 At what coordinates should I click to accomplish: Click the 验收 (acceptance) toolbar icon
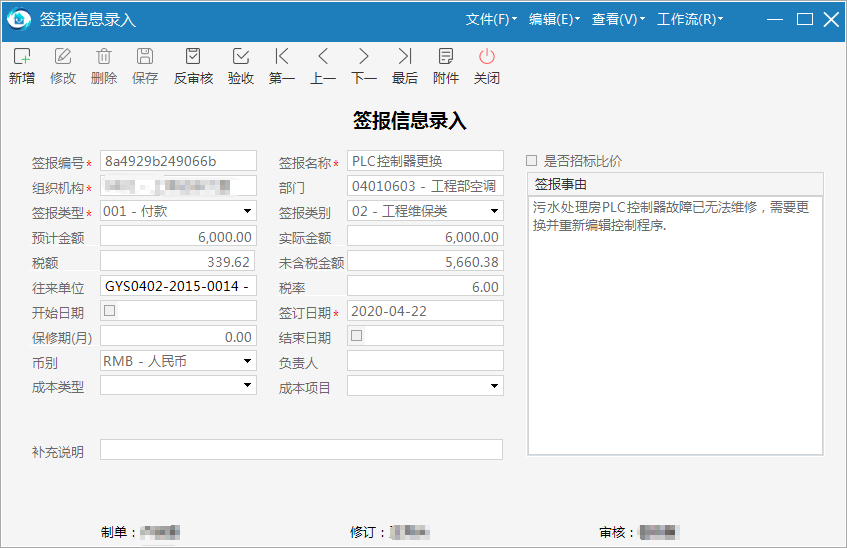click(240, 56)
